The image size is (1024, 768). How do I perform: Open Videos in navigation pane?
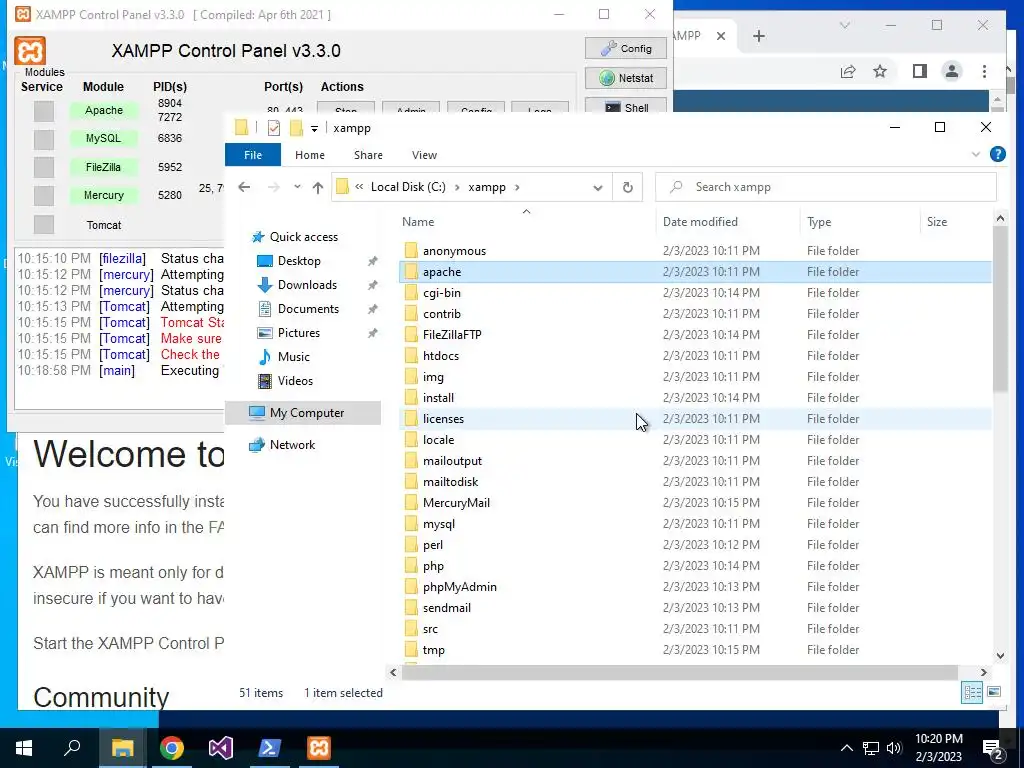click(x=295, y=381)
